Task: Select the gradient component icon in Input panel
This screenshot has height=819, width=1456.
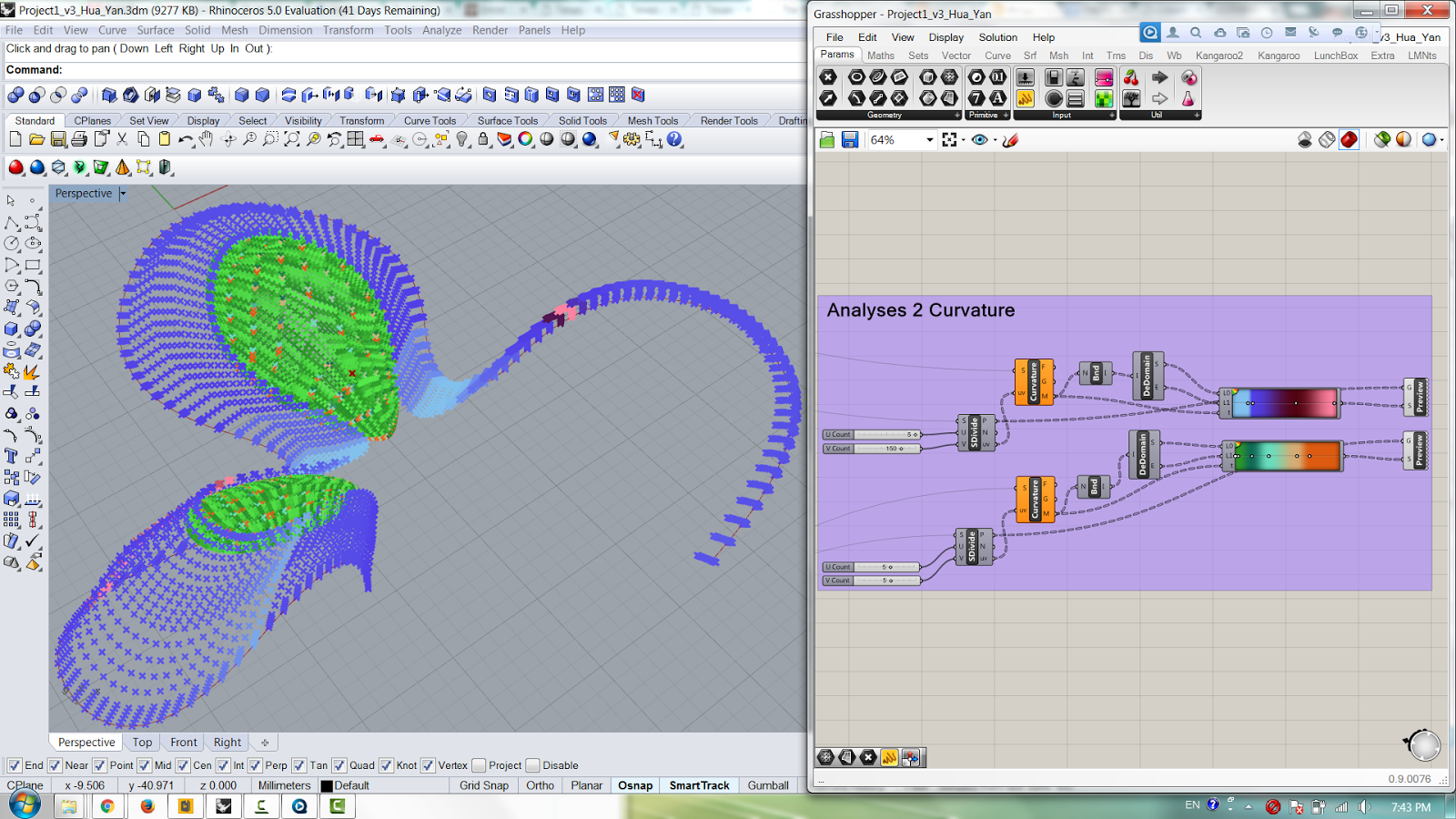Action: coord(1104,78)
